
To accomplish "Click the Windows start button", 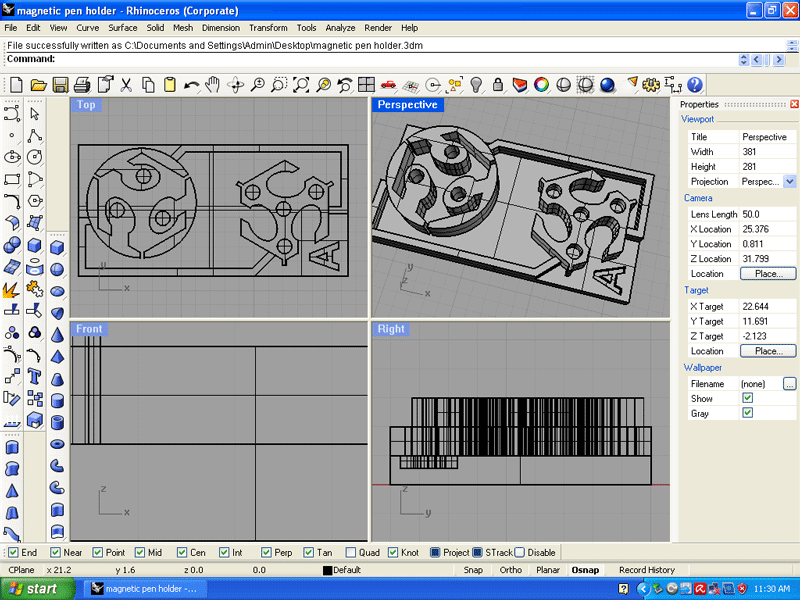I will [x=35, y=589].
